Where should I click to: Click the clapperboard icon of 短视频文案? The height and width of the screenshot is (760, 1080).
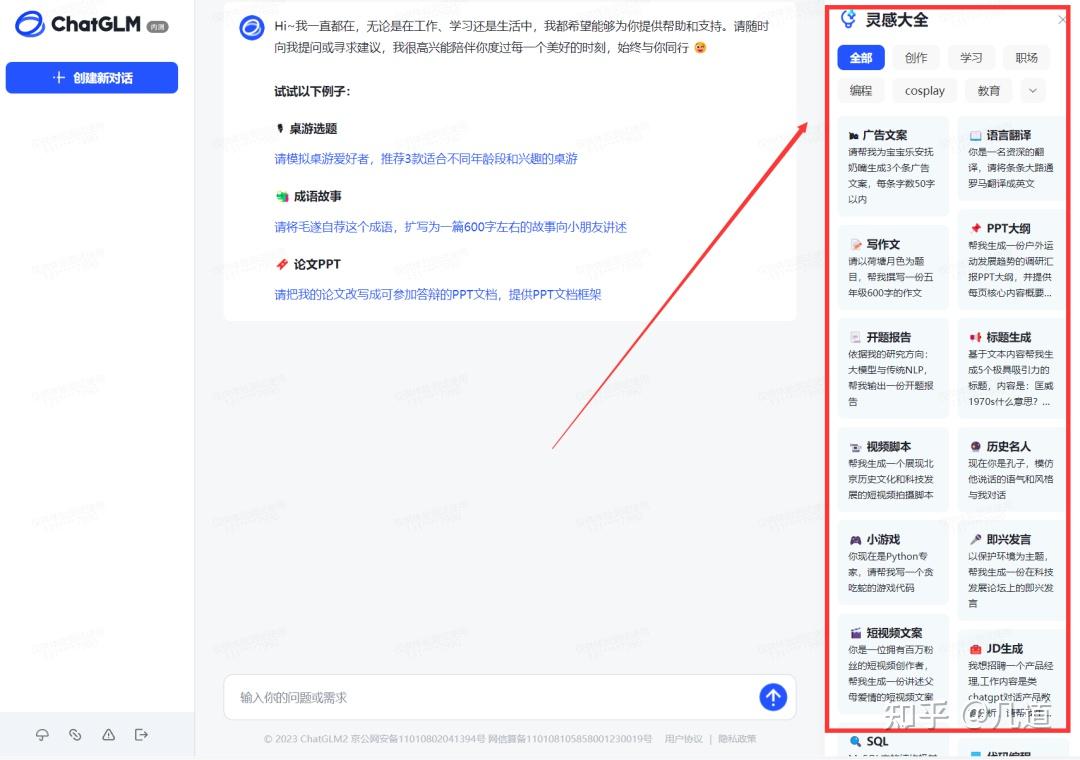855,633
